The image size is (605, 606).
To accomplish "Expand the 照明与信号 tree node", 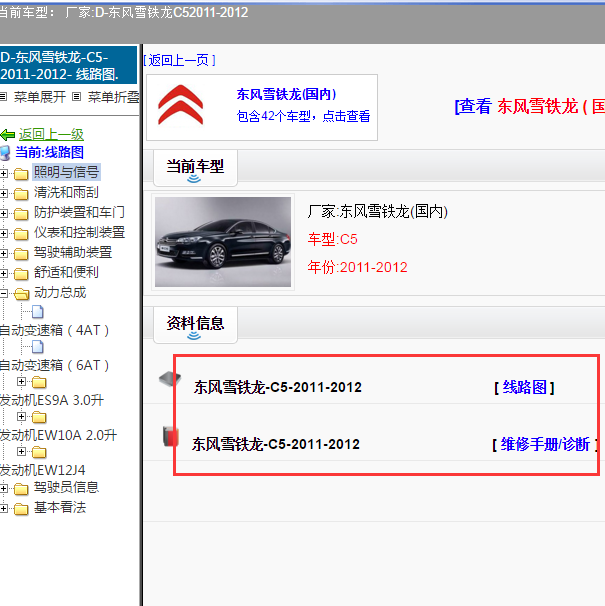I will (x=3, y=174).
